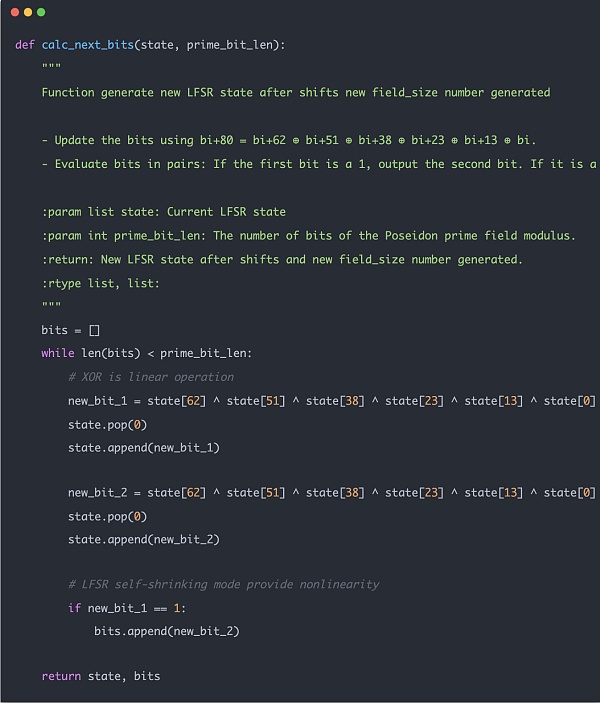
Task: Click the 'bits = []' assignment line
Action: 70,330
